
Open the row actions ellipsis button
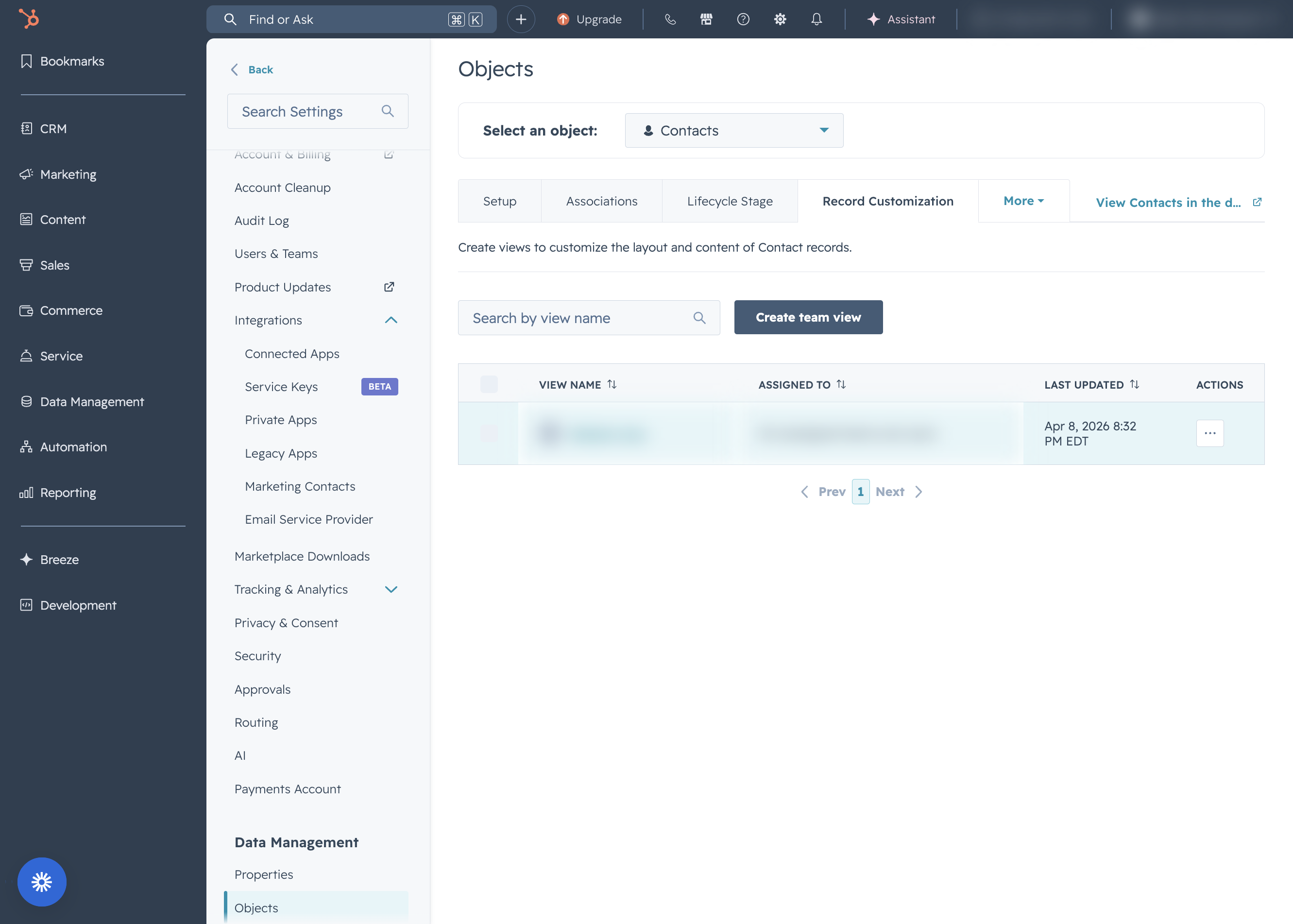pos(1209,433)
